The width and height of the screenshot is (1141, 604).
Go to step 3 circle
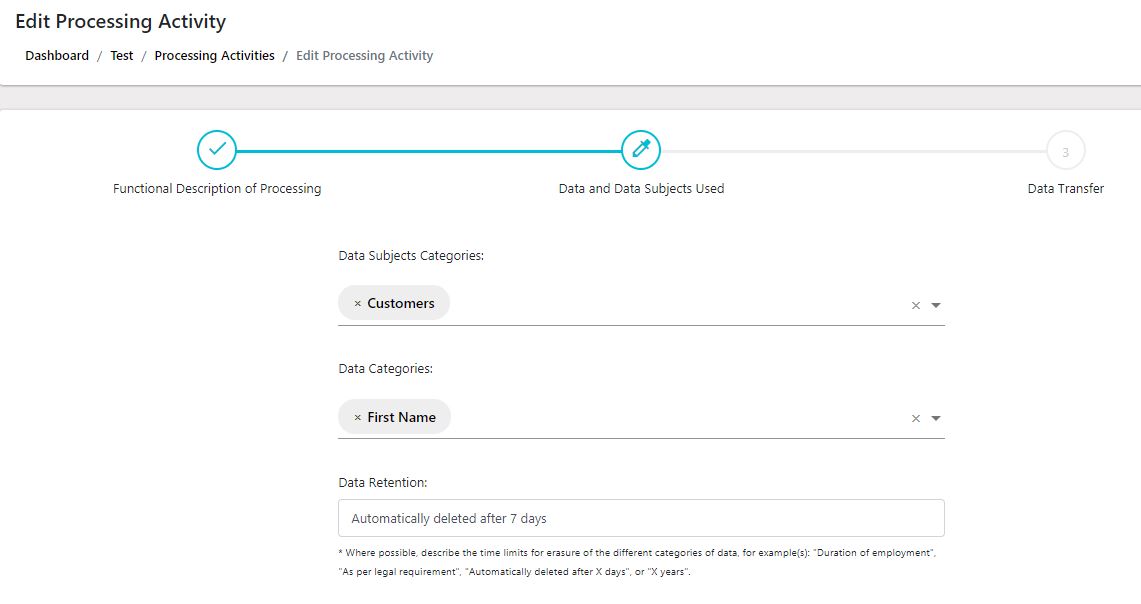[x=1065, y=152]
